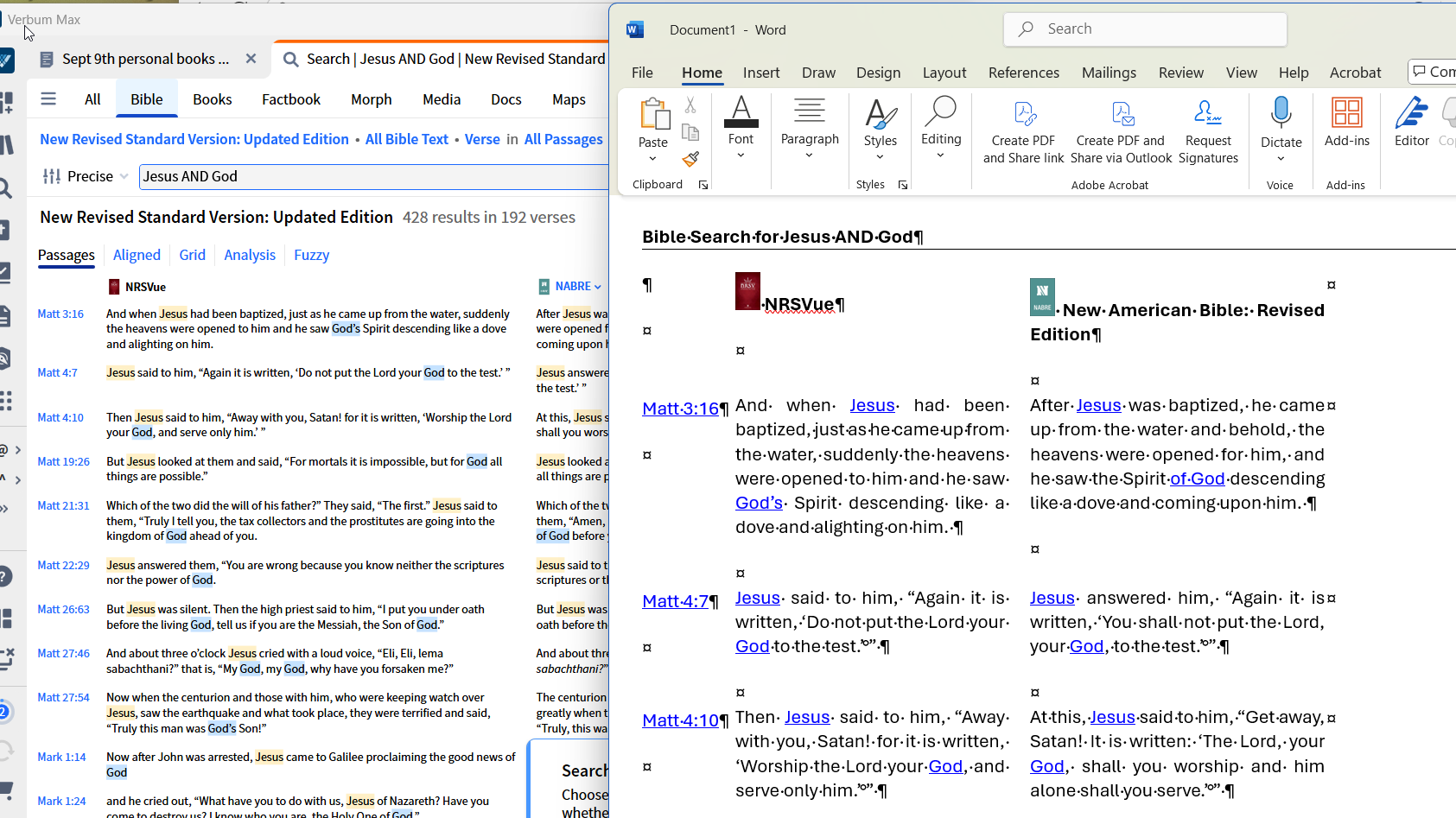Switch to the Fuzzy results view
Viewport: 1456px width, 818px height.
click(311, 255)
